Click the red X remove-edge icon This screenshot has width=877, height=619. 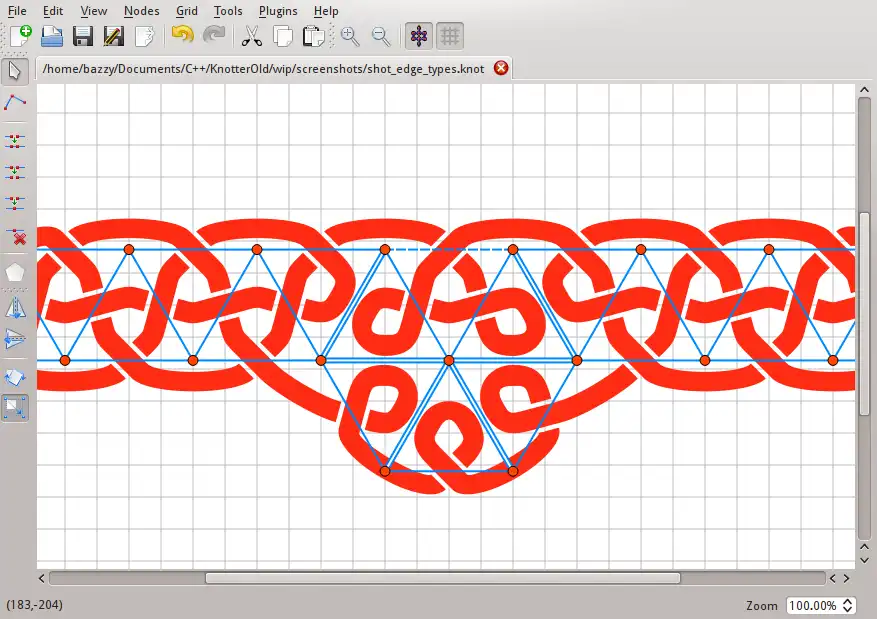[15, 237]
